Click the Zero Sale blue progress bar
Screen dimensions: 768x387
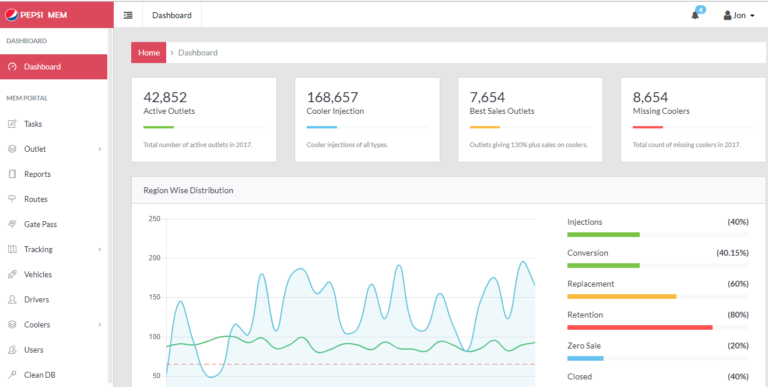(585, 358)
